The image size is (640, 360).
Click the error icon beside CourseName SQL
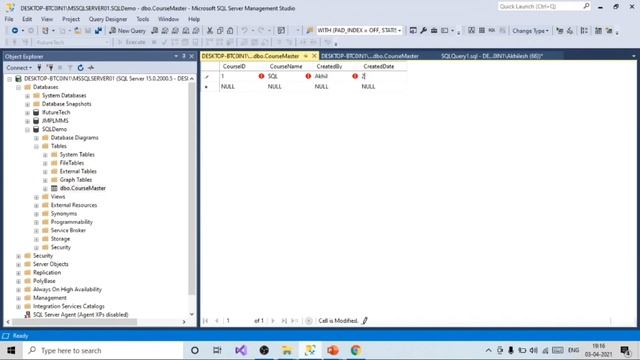308,76
